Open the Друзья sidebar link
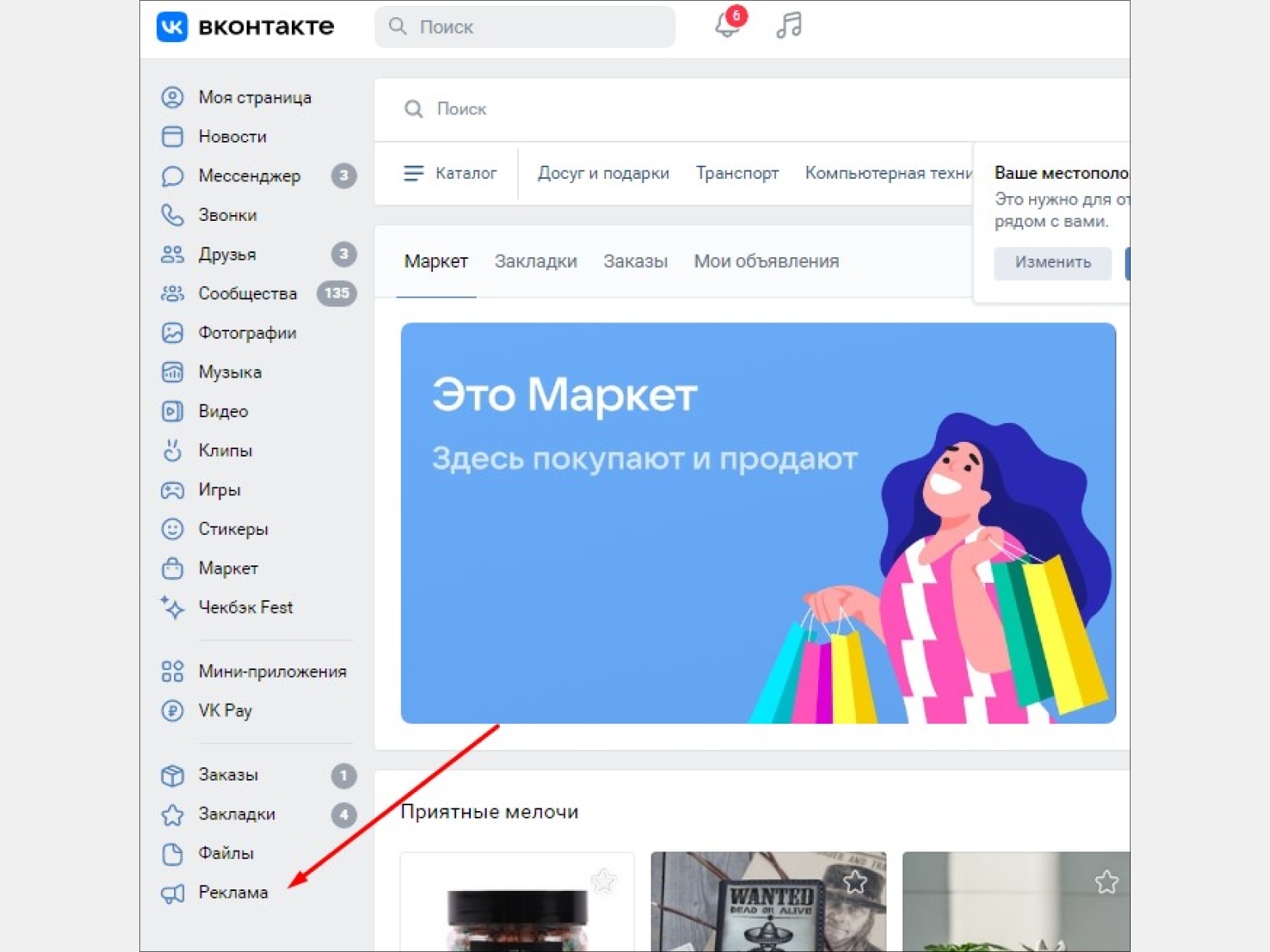Viewport: 1270px width, 952px height. (x=227, y=254)
